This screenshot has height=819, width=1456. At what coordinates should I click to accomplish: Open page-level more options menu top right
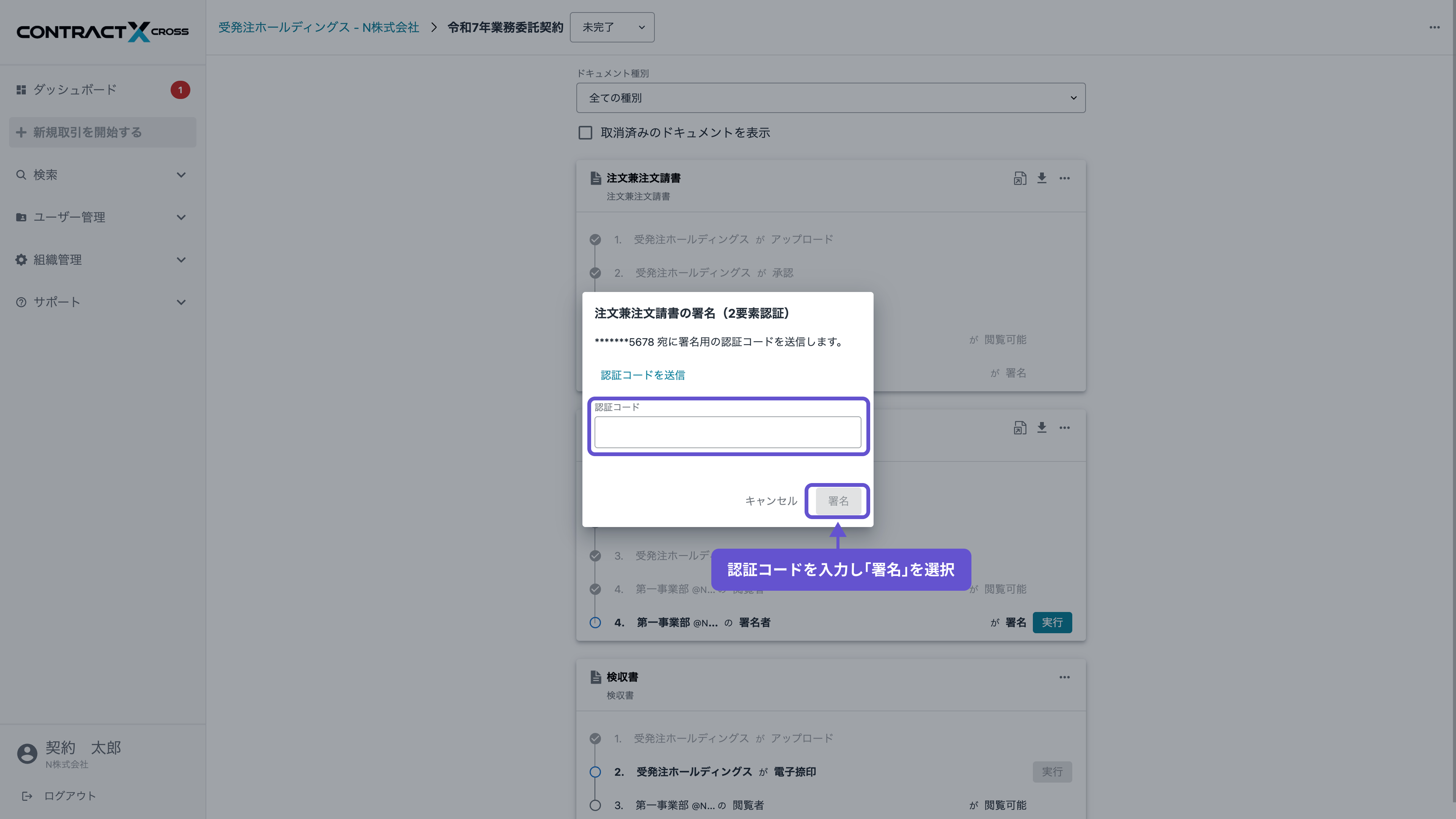tap(1434, 27)
